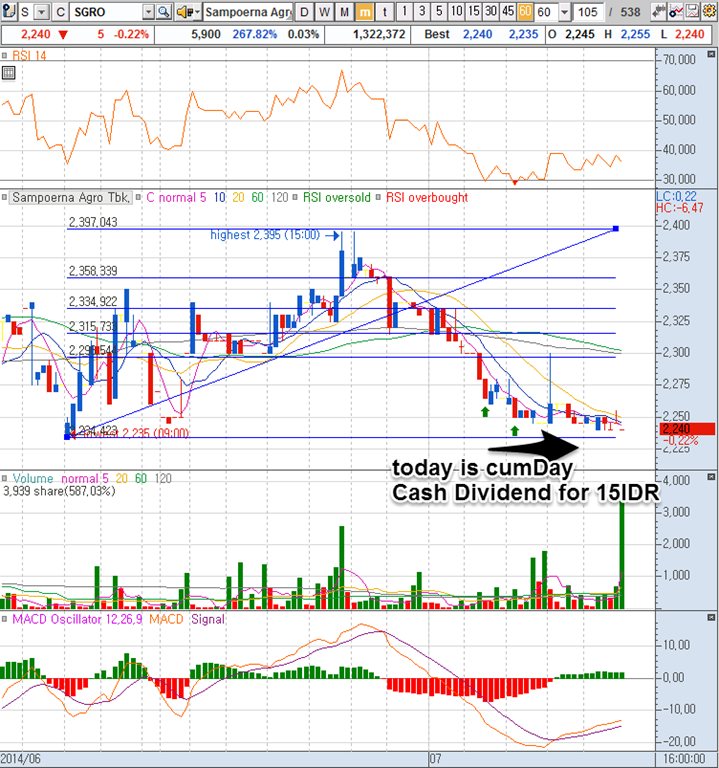Toggle the C normal moving average marker

click(x=138, y=197)
